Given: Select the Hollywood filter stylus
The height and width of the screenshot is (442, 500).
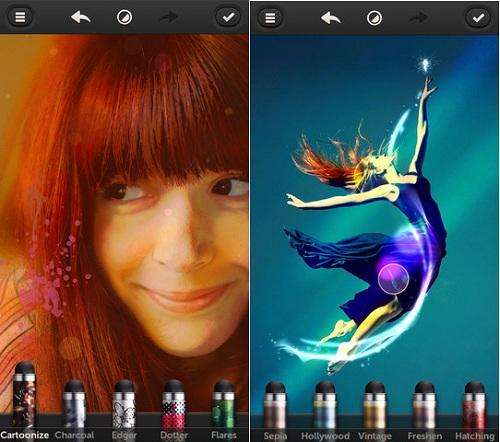Looking at the screenshot, I should tap(325, 405).
